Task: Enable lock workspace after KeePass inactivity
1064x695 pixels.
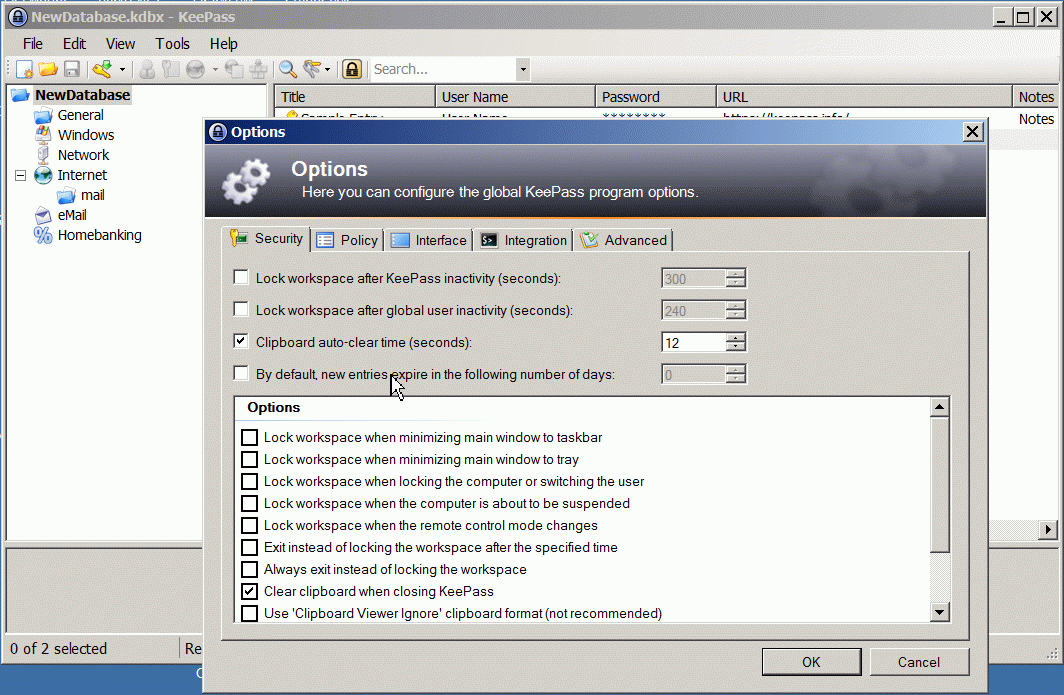Action: coord(241,277)
